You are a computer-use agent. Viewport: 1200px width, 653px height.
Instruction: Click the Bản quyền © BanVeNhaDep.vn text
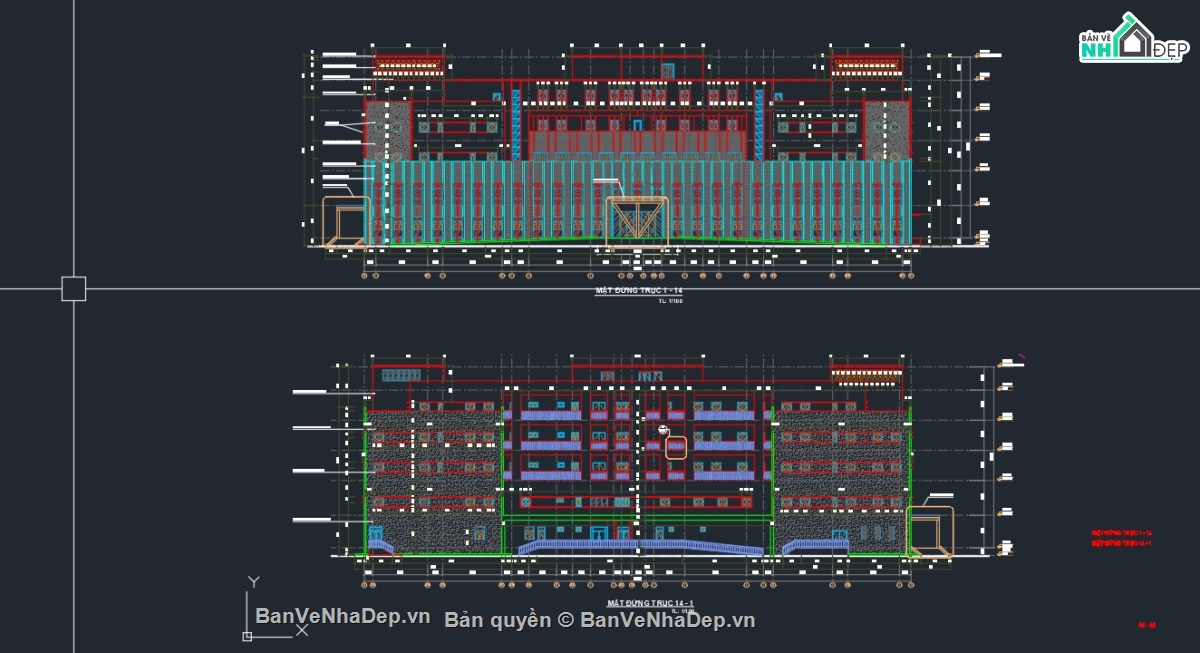coord(600,621)
